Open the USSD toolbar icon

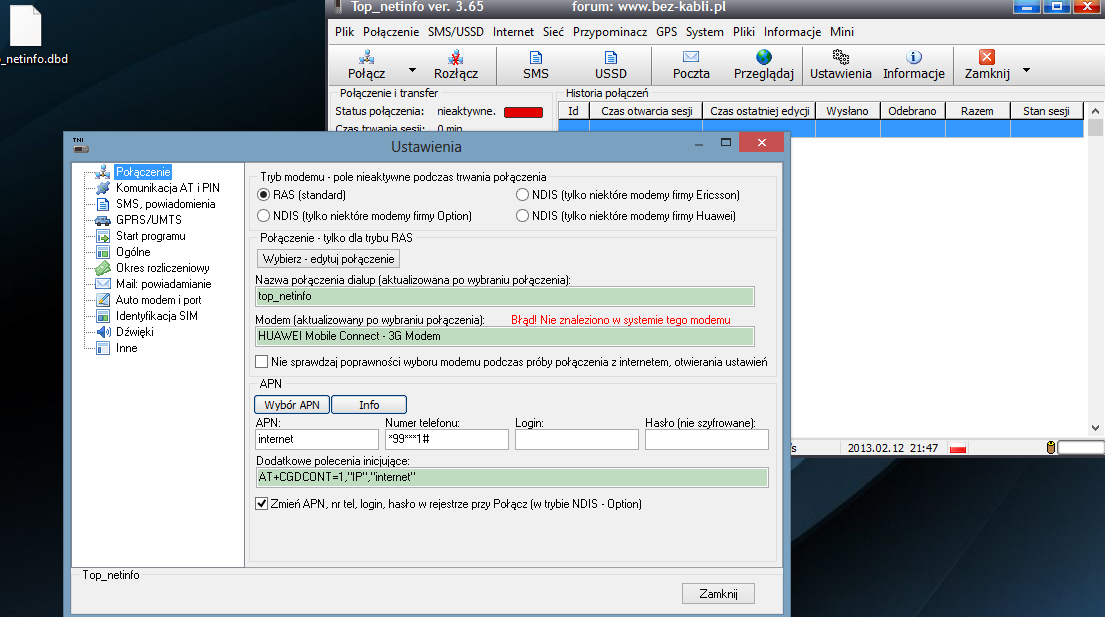click(611, 65)
